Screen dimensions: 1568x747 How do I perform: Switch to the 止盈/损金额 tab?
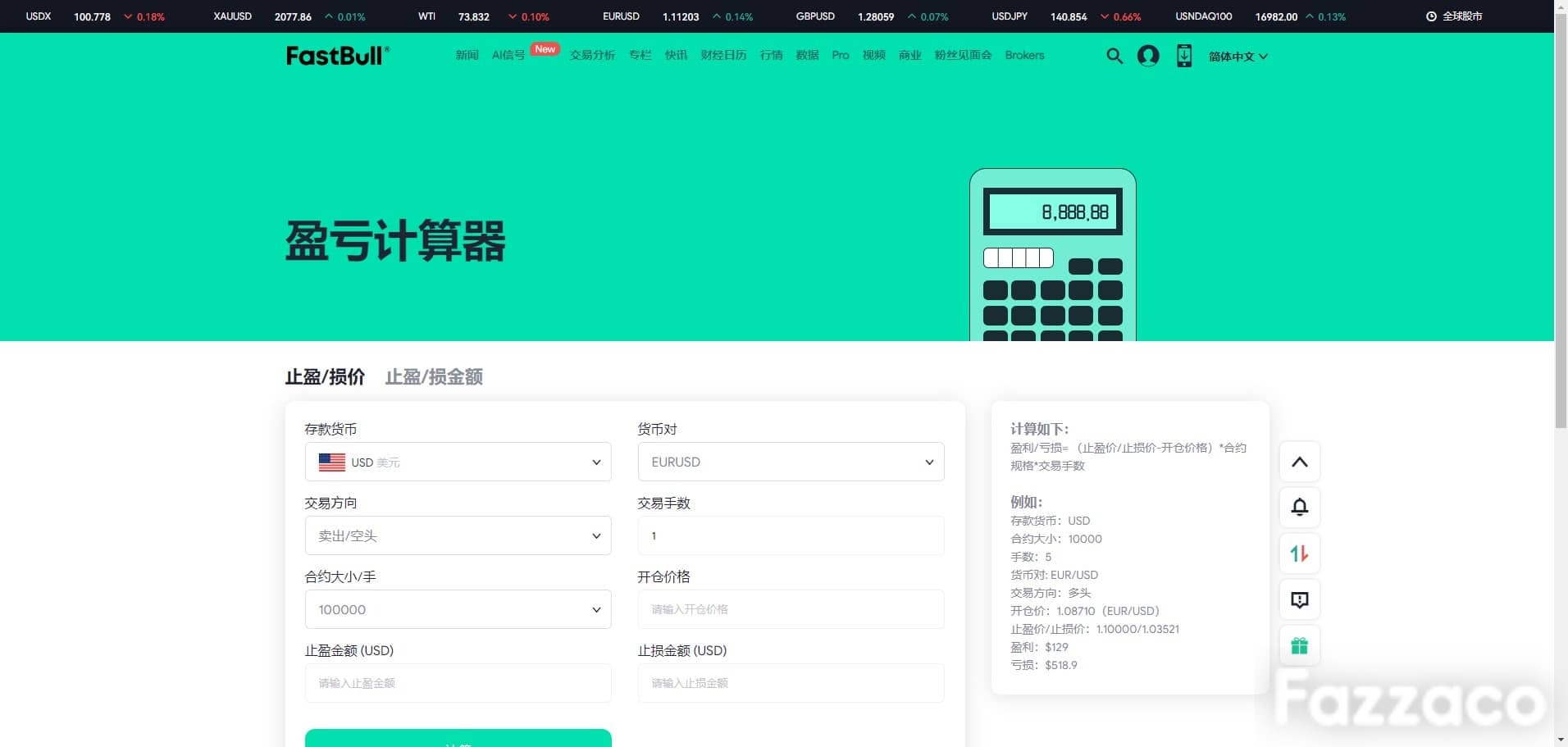coord(434,376)
